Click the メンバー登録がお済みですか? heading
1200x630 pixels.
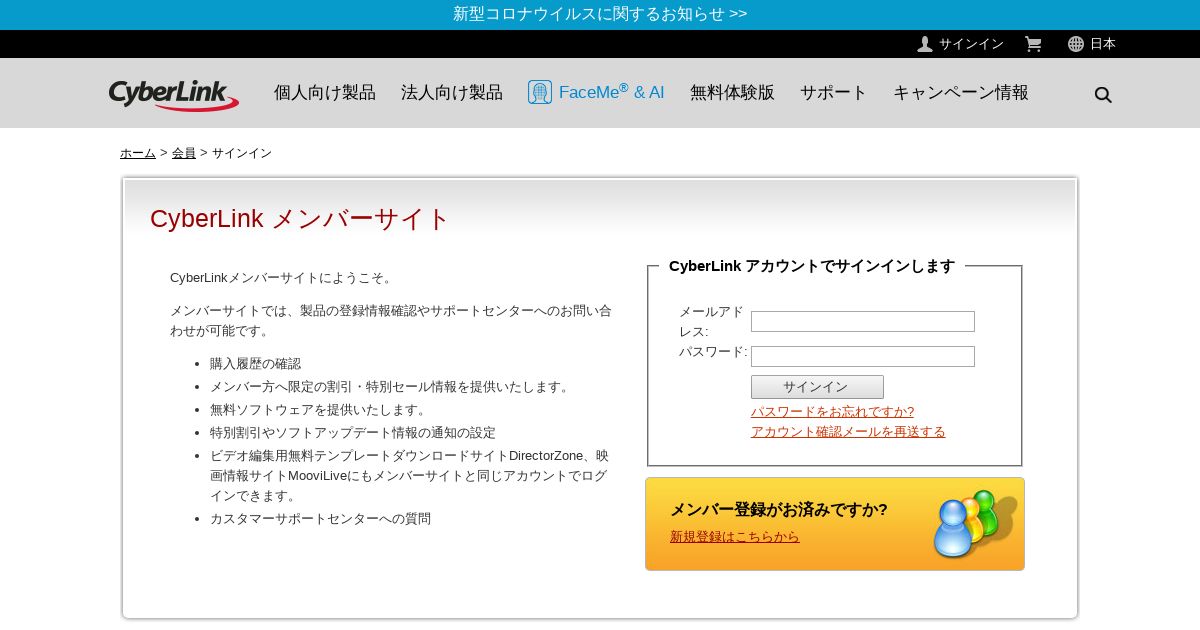click(x=779, y=509)
